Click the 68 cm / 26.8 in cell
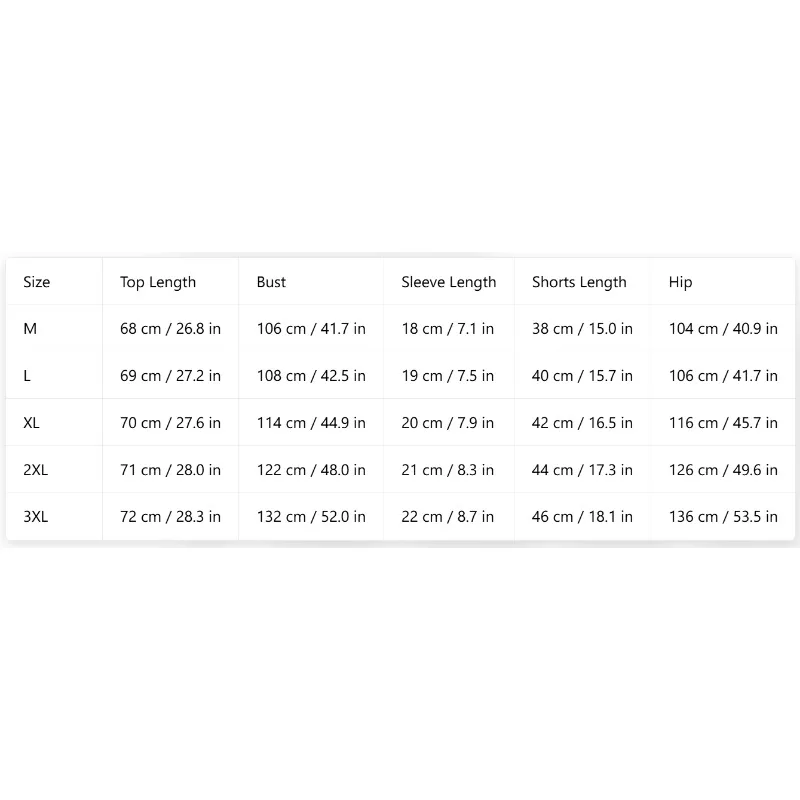 point(170,329)
